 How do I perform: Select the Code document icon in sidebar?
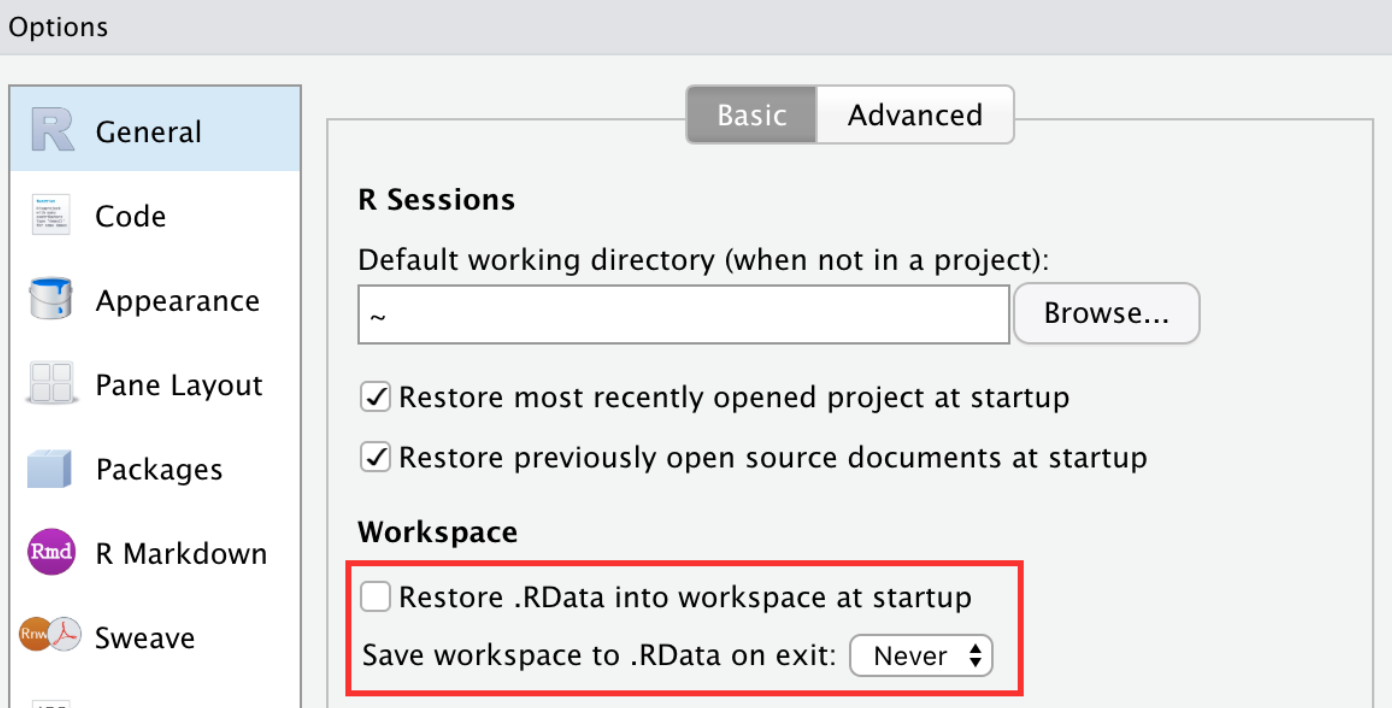(51, 215)
